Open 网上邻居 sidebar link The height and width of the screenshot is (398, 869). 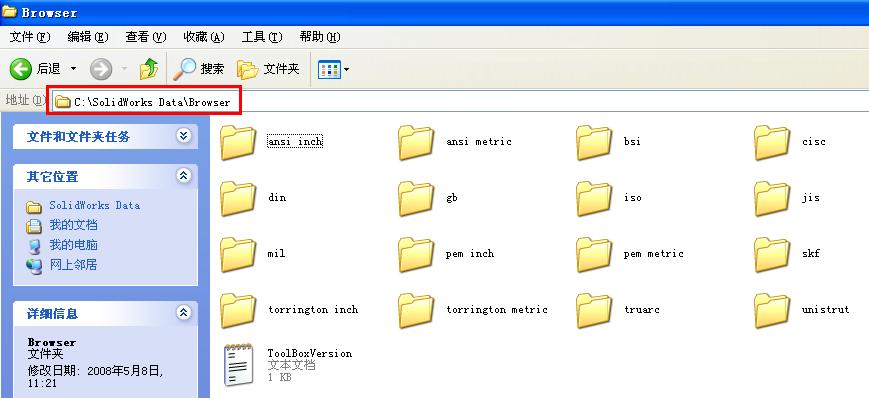(73, 265)
